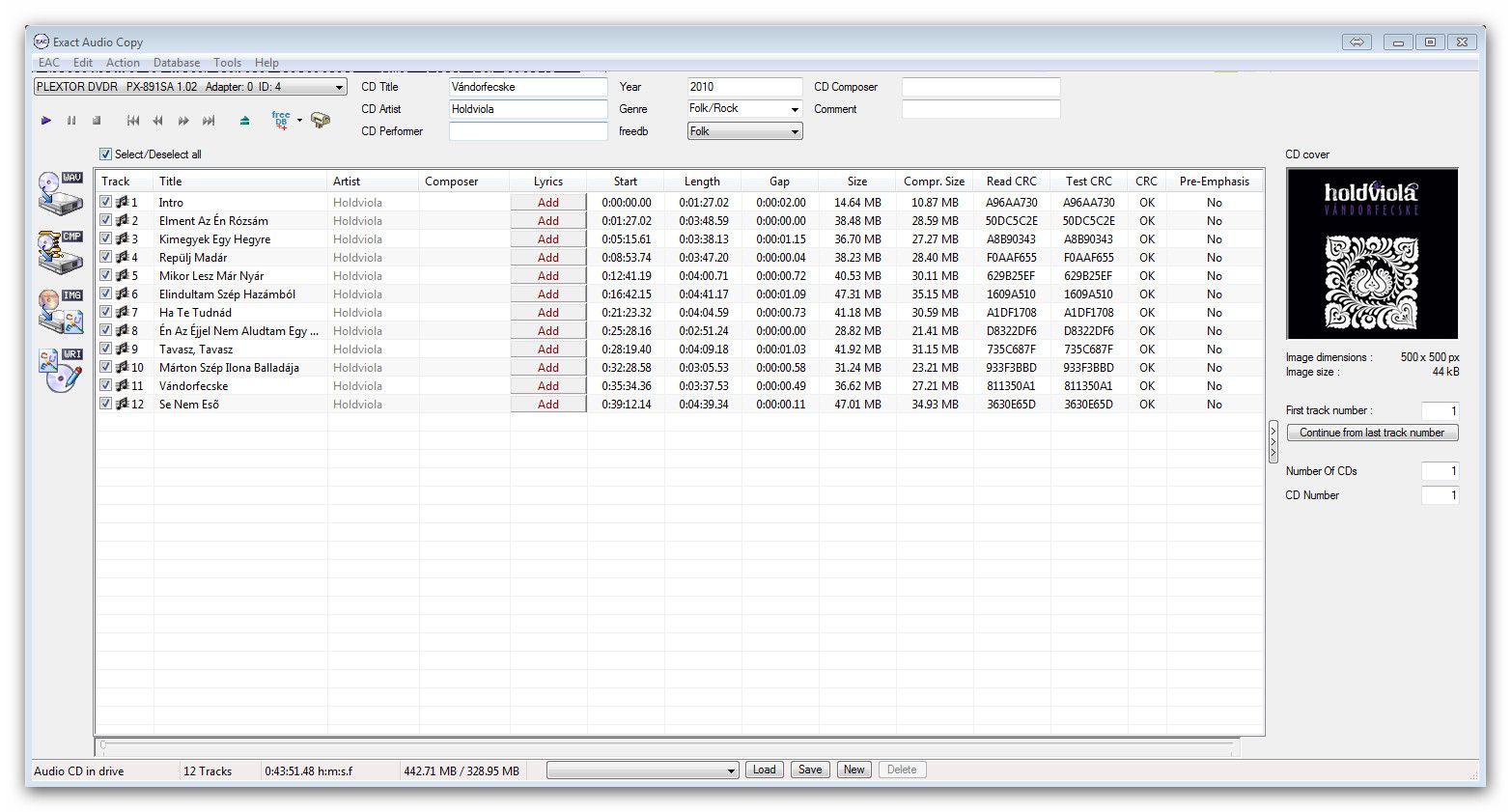
Task: Click the CMP compressed copy icon
Action: click(x=60, y=252)
